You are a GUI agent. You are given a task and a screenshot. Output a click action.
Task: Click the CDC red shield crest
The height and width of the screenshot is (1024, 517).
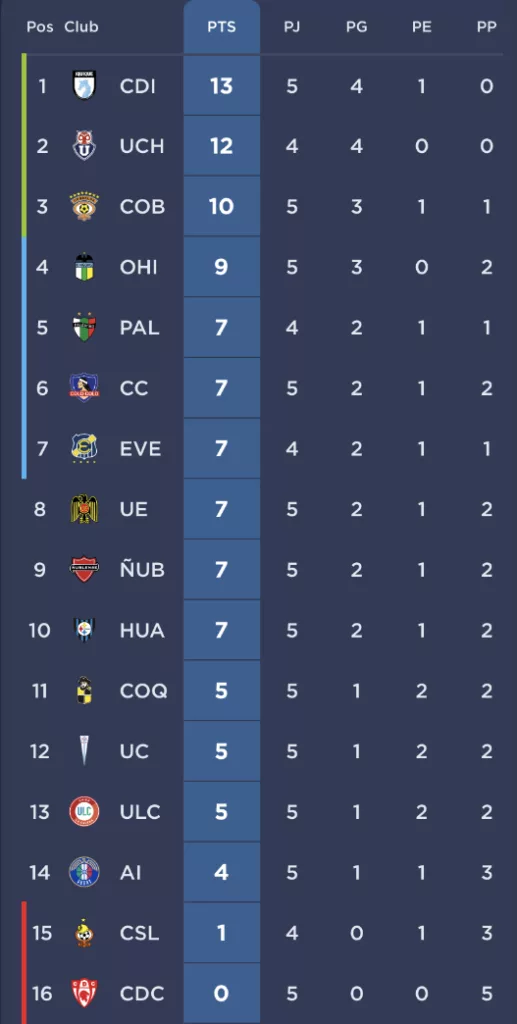84,993
